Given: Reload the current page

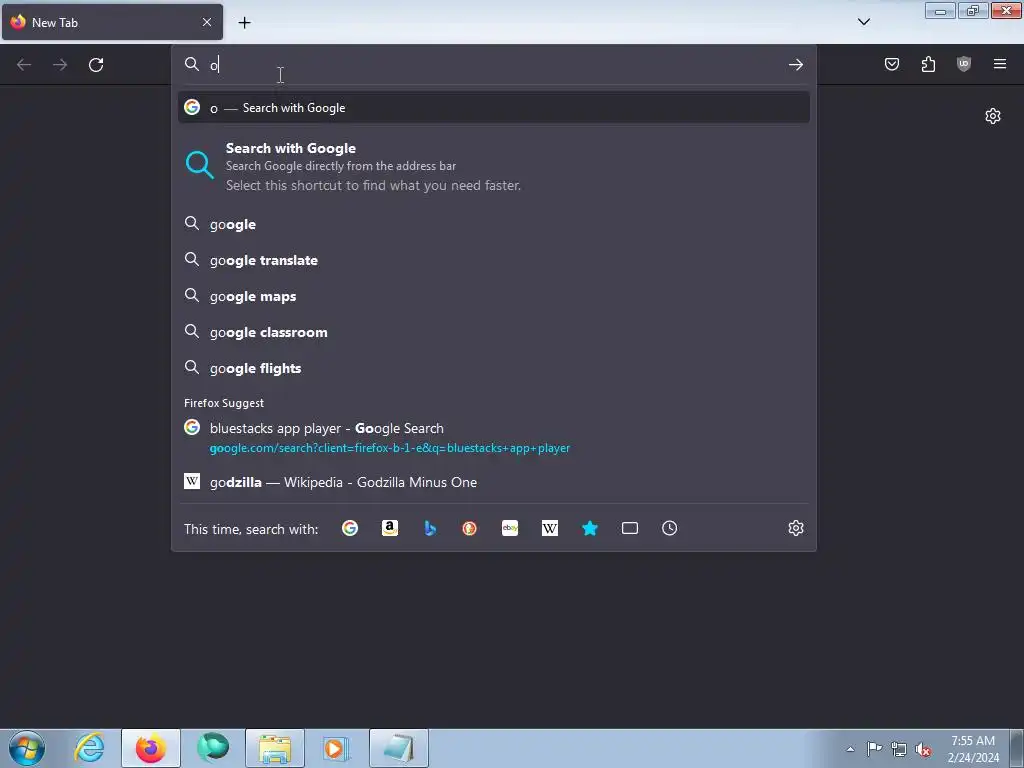Looking at the screenshot, I should [96, 65].
